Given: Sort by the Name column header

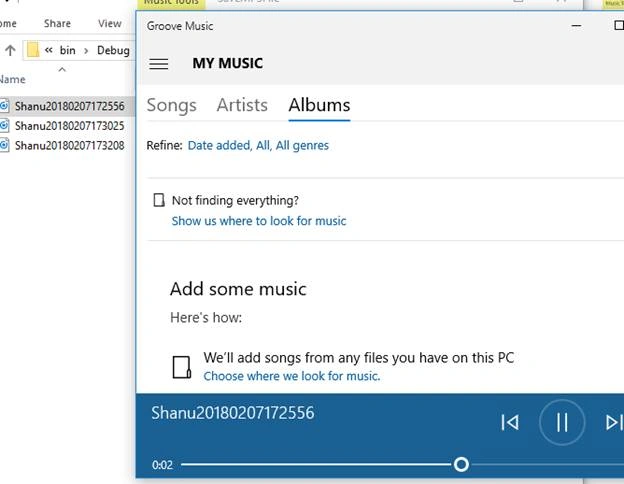Looking at the screenshot, I should tap(13, 79).
